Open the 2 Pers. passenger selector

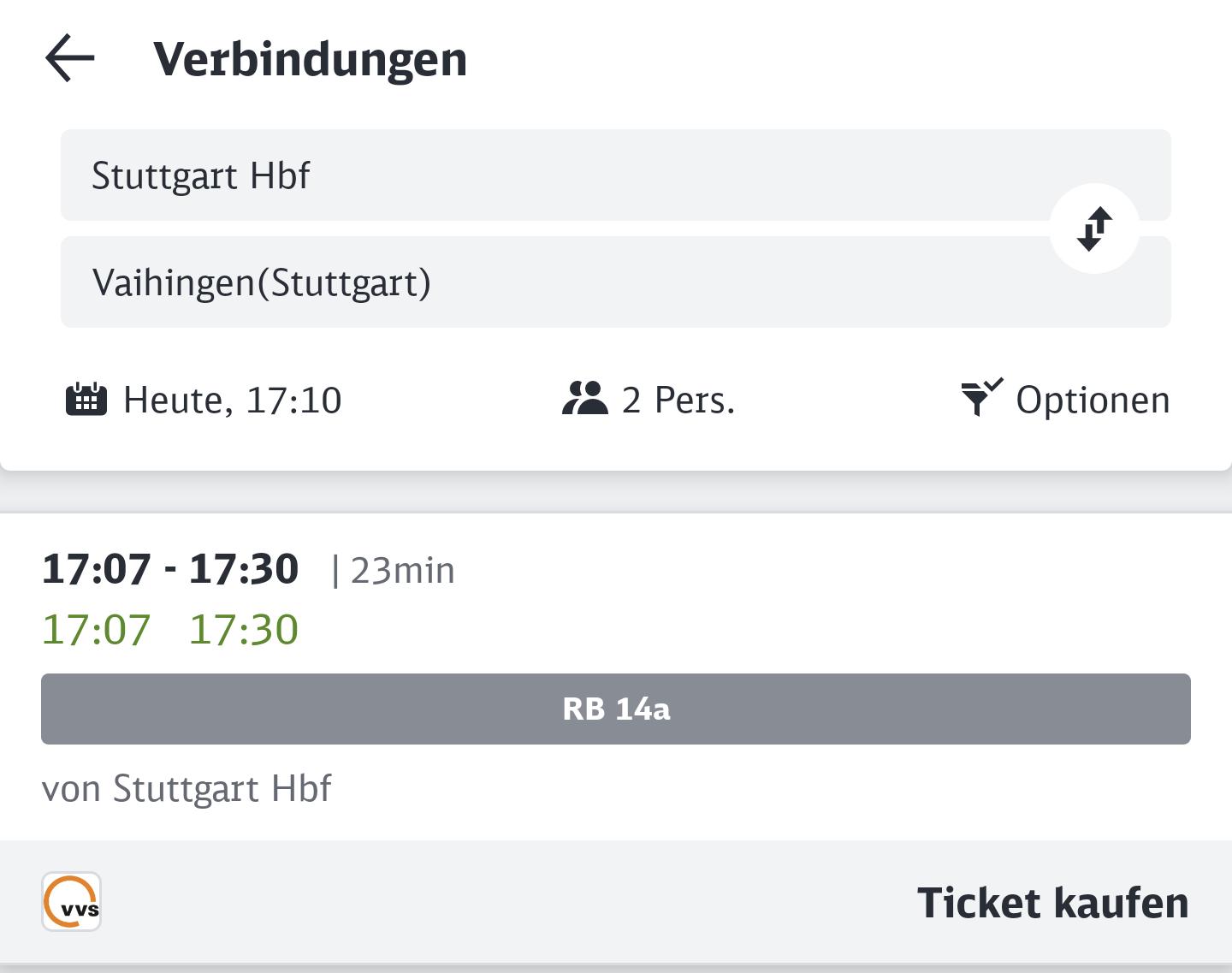pyautogui.click(x=649, y=400)
